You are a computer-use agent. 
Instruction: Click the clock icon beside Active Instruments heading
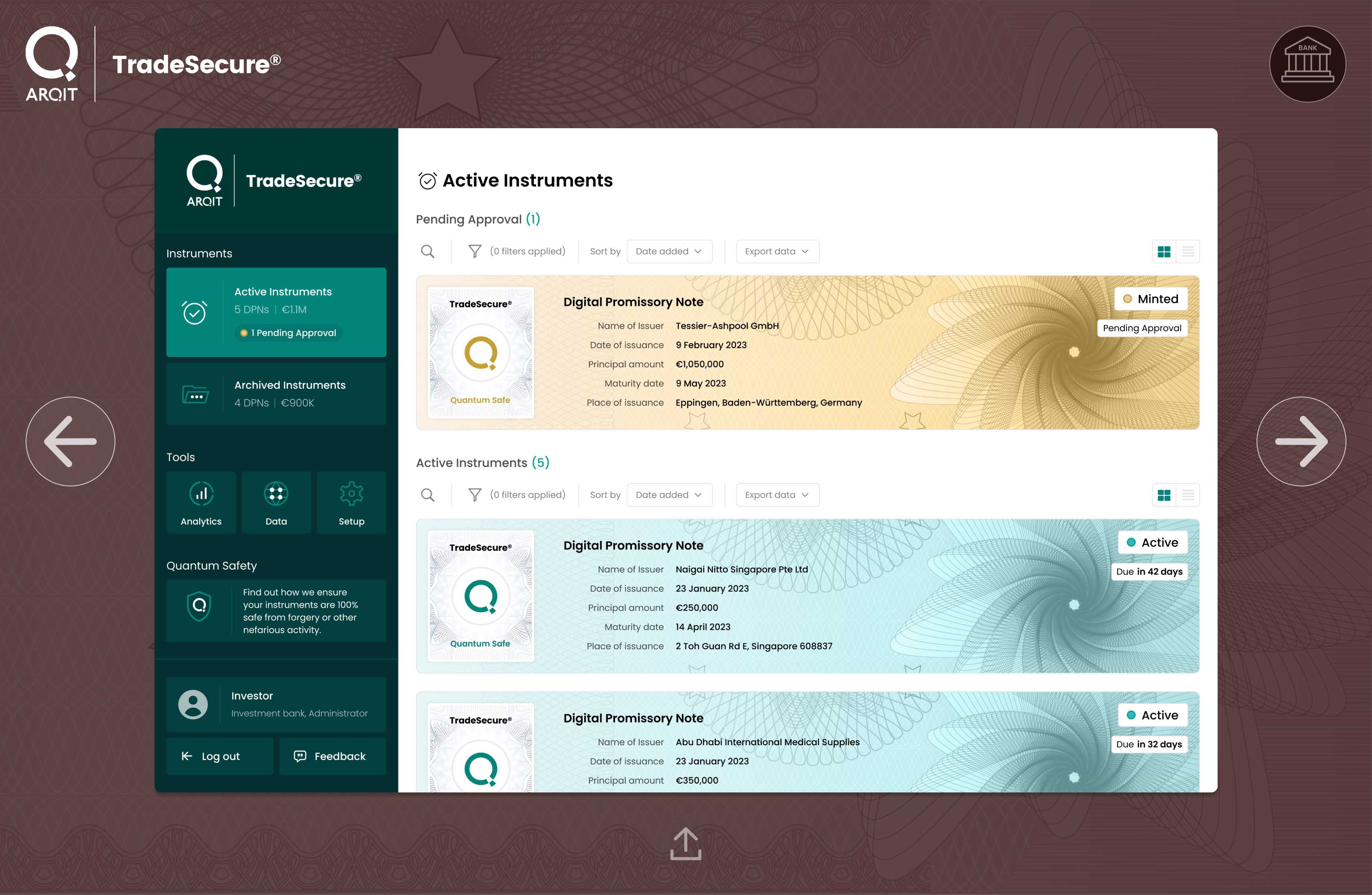pos(427,181)
